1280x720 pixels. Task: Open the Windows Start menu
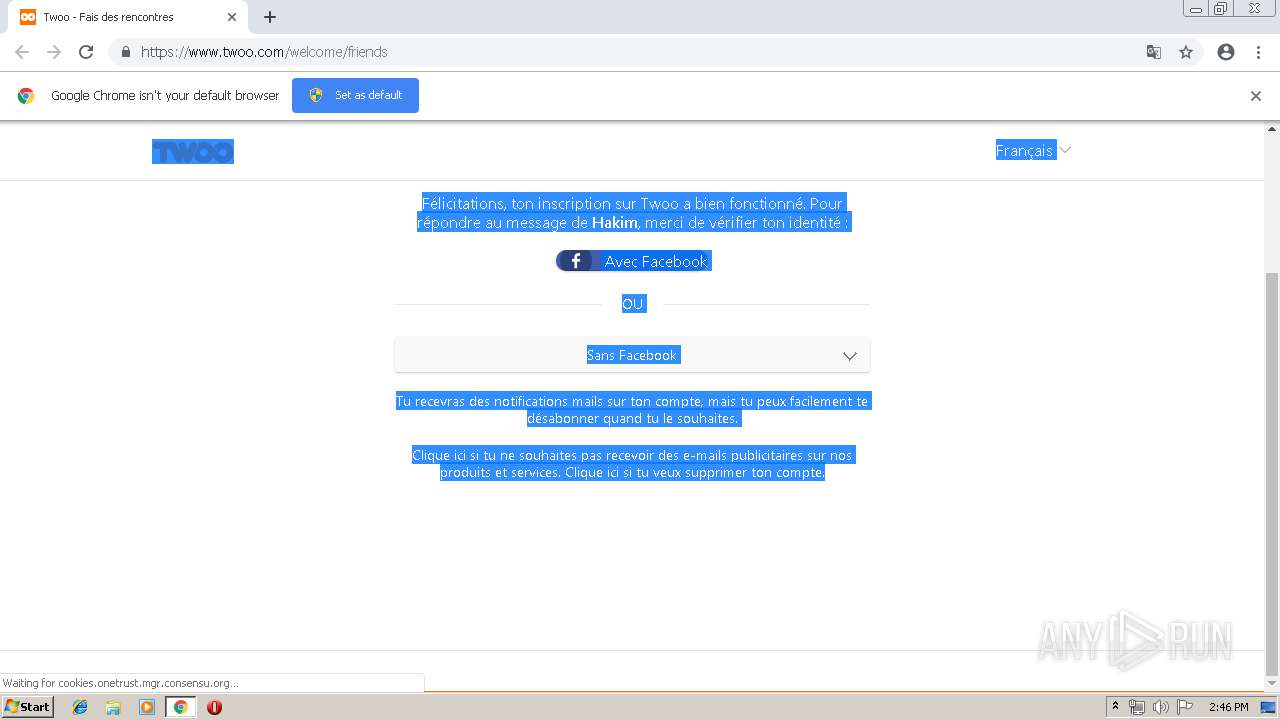[x=28, y=707]
